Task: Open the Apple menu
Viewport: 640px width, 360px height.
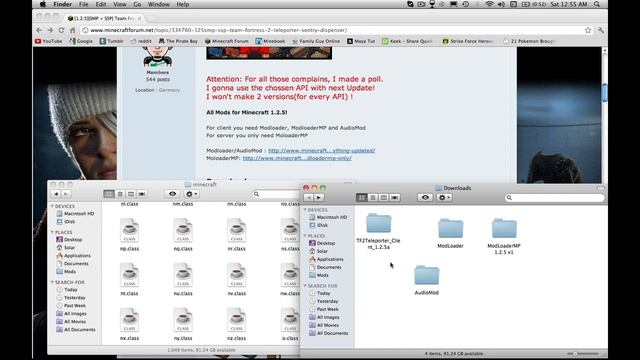Action: click(43, 4)
